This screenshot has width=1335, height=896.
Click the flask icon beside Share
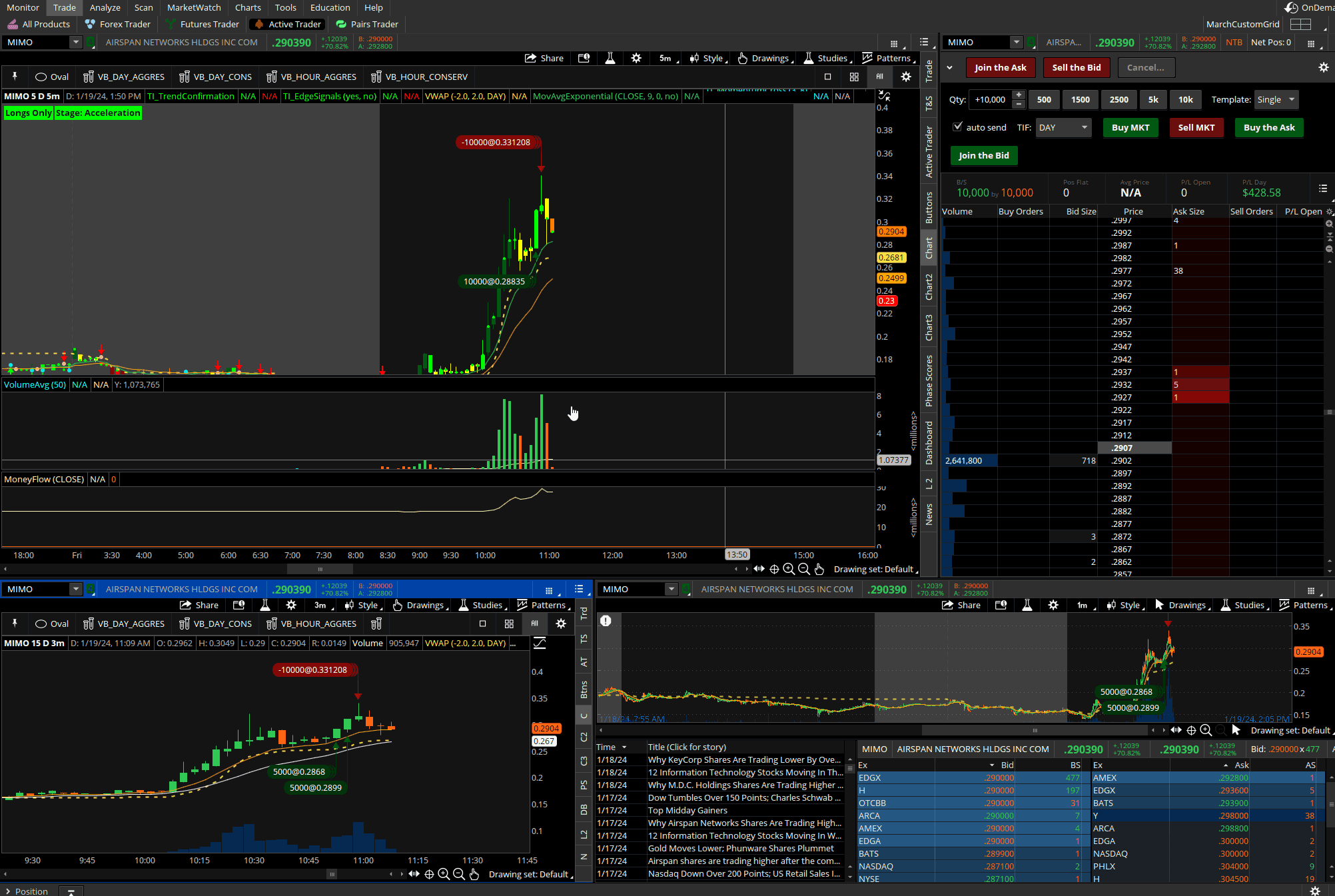(x=610, y=58)
